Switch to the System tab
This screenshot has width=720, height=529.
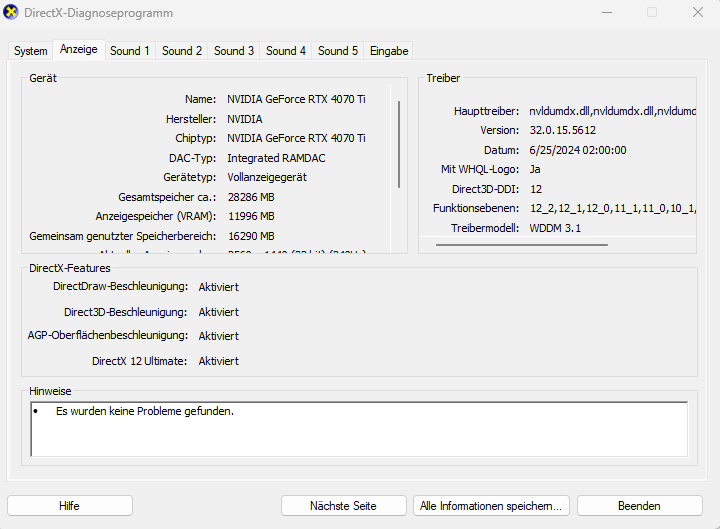click(30, 51)
